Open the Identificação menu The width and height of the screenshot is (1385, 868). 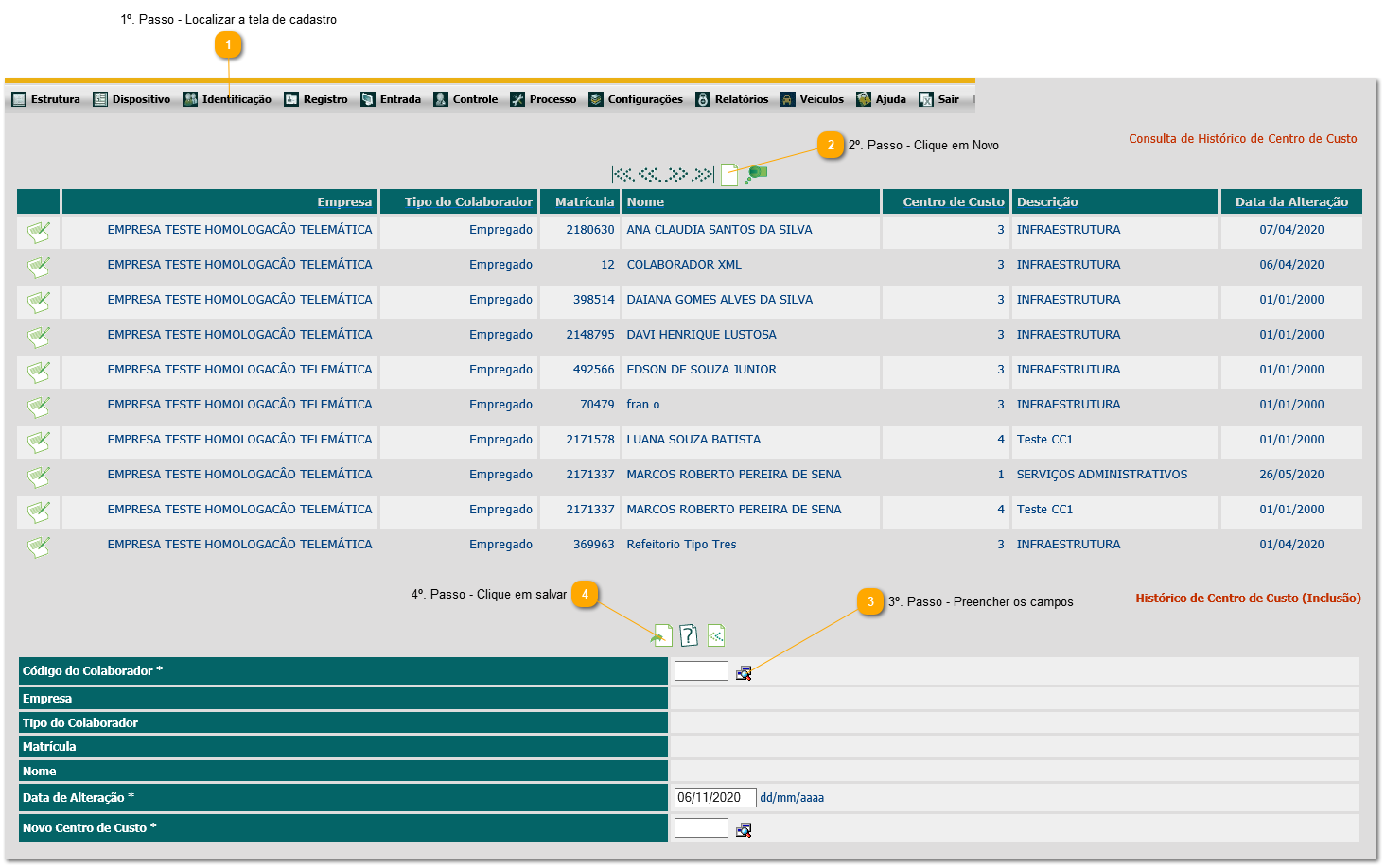(227, 99)
